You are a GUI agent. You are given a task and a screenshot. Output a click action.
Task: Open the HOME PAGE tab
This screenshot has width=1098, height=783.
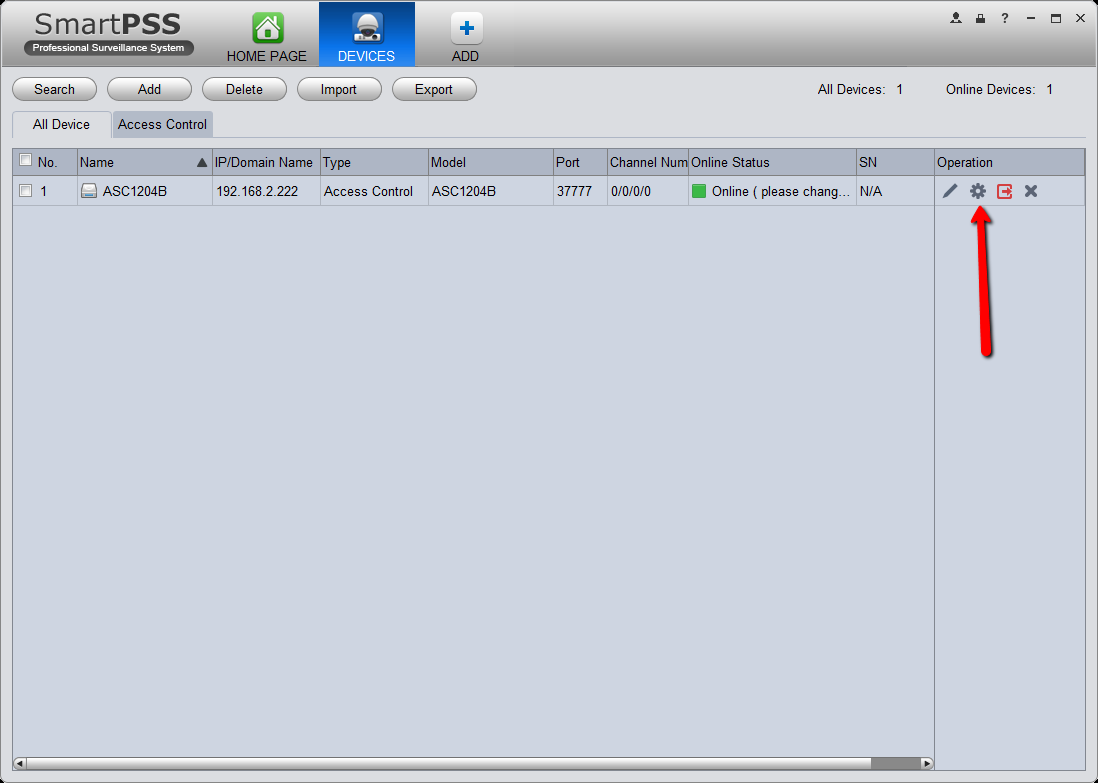(267, 37)
